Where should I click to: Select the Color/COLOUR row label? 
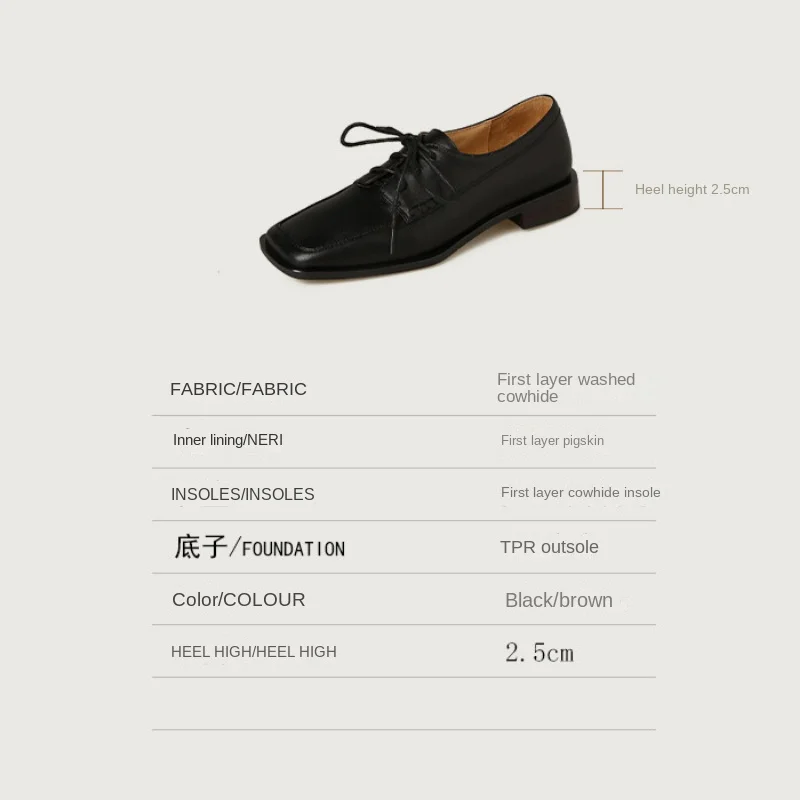(238, 599)
